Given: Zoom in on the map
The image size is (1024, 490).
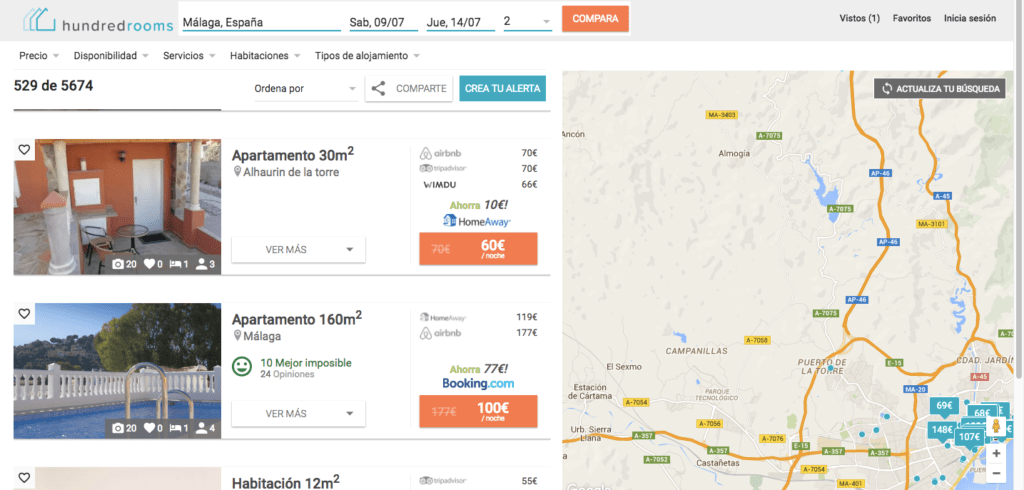Looking at the screenshot, I should [996, 453].
